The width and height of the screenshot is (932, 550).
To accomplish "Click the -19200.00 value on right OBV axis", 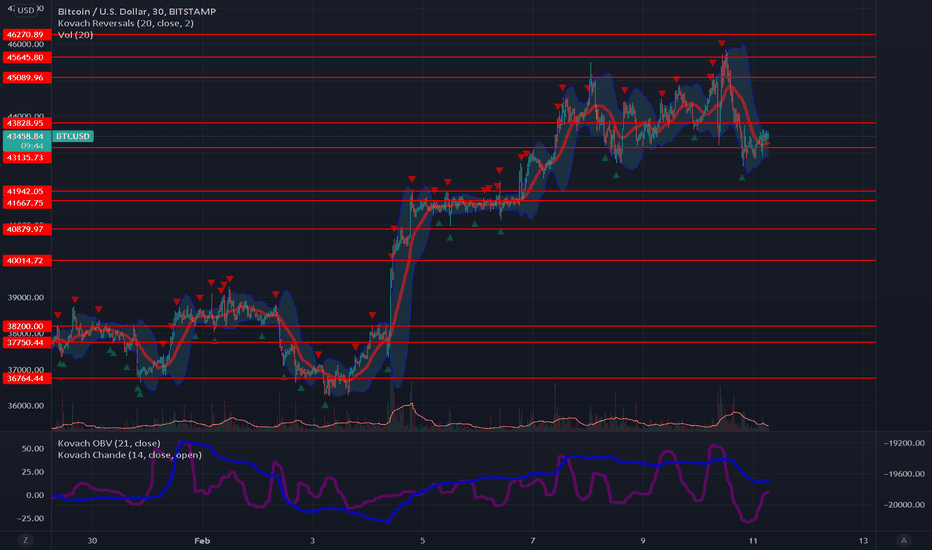I will pyautogui.click(x=904, y=443).
